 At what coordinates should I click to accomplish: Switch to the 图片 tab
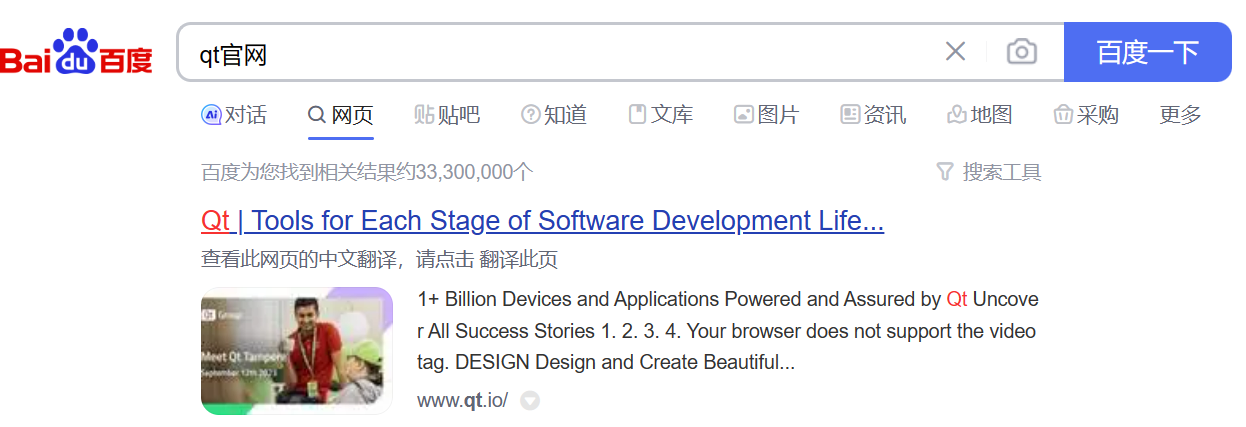(766, 115)
